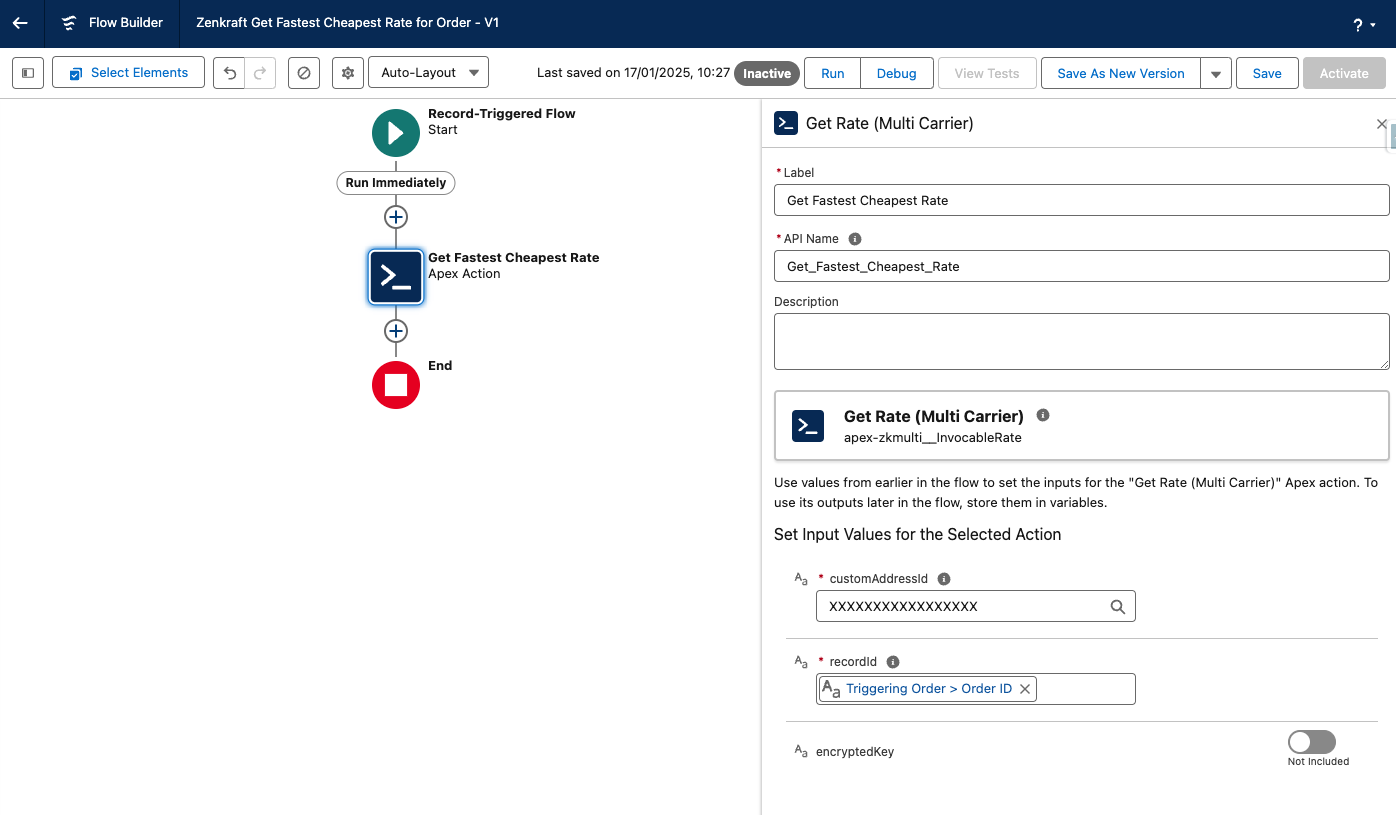Screen dimensions: 1396x815
Task: Click the Flow Builder logo icon
Action: pyautogui.click(x=69, y=23)
